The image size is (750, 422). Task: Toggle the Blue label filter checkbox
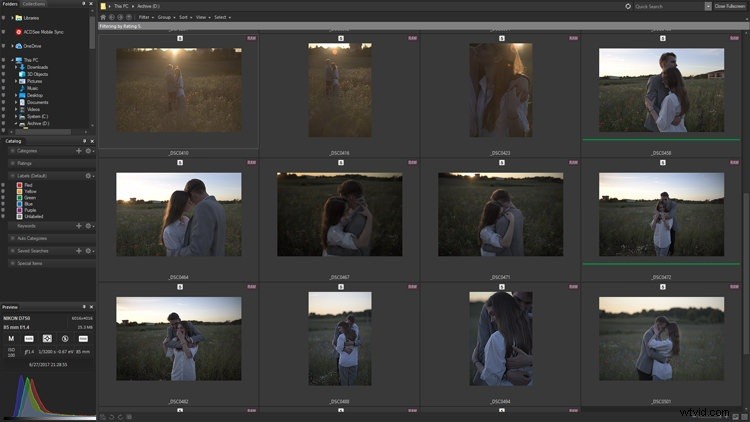click(x=3, y=203)
